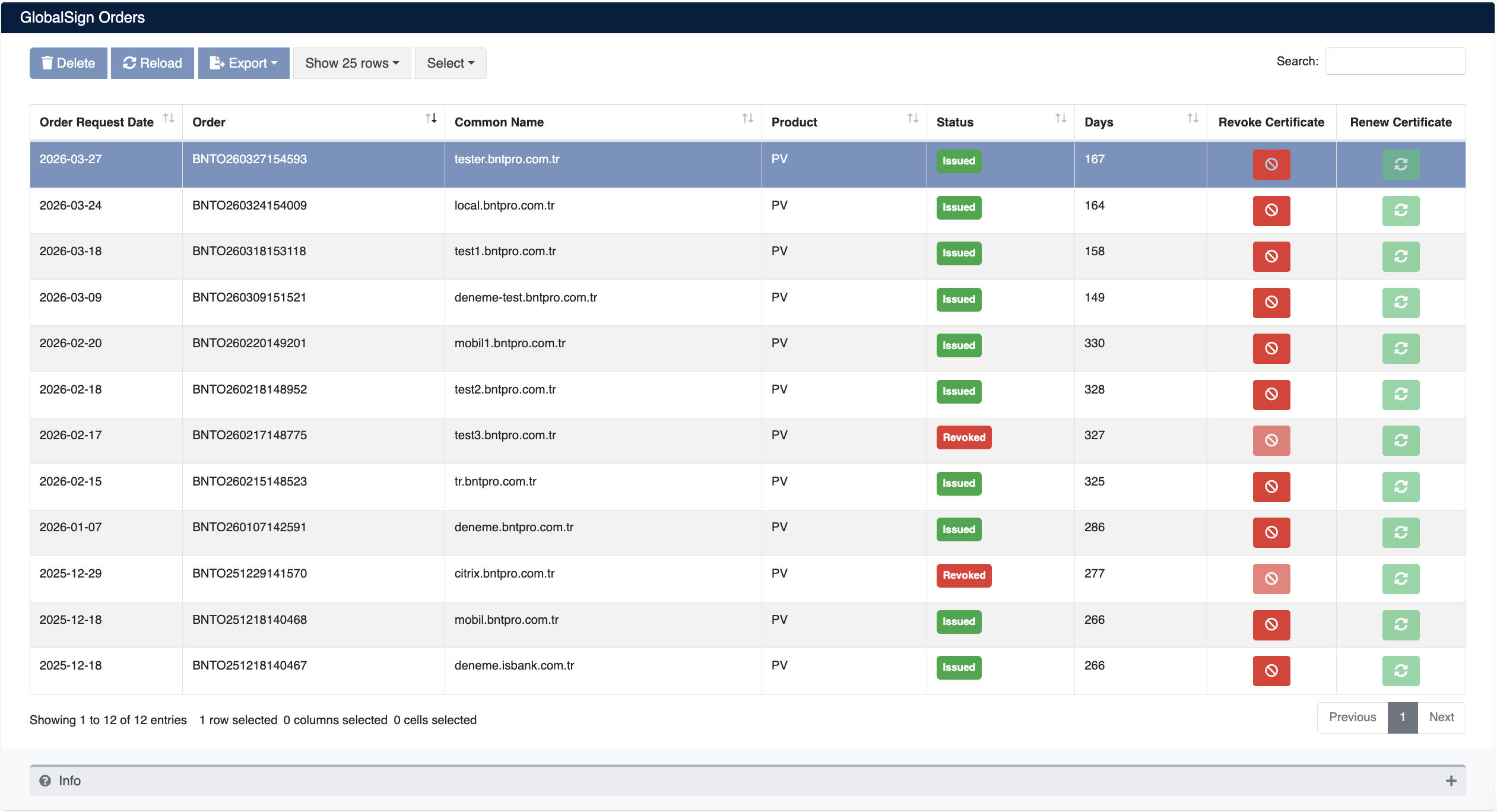Renew certificate for local.bntpro.com.tr
The height and width of the screenshot is (812, 1497).
pos(1401,211)
